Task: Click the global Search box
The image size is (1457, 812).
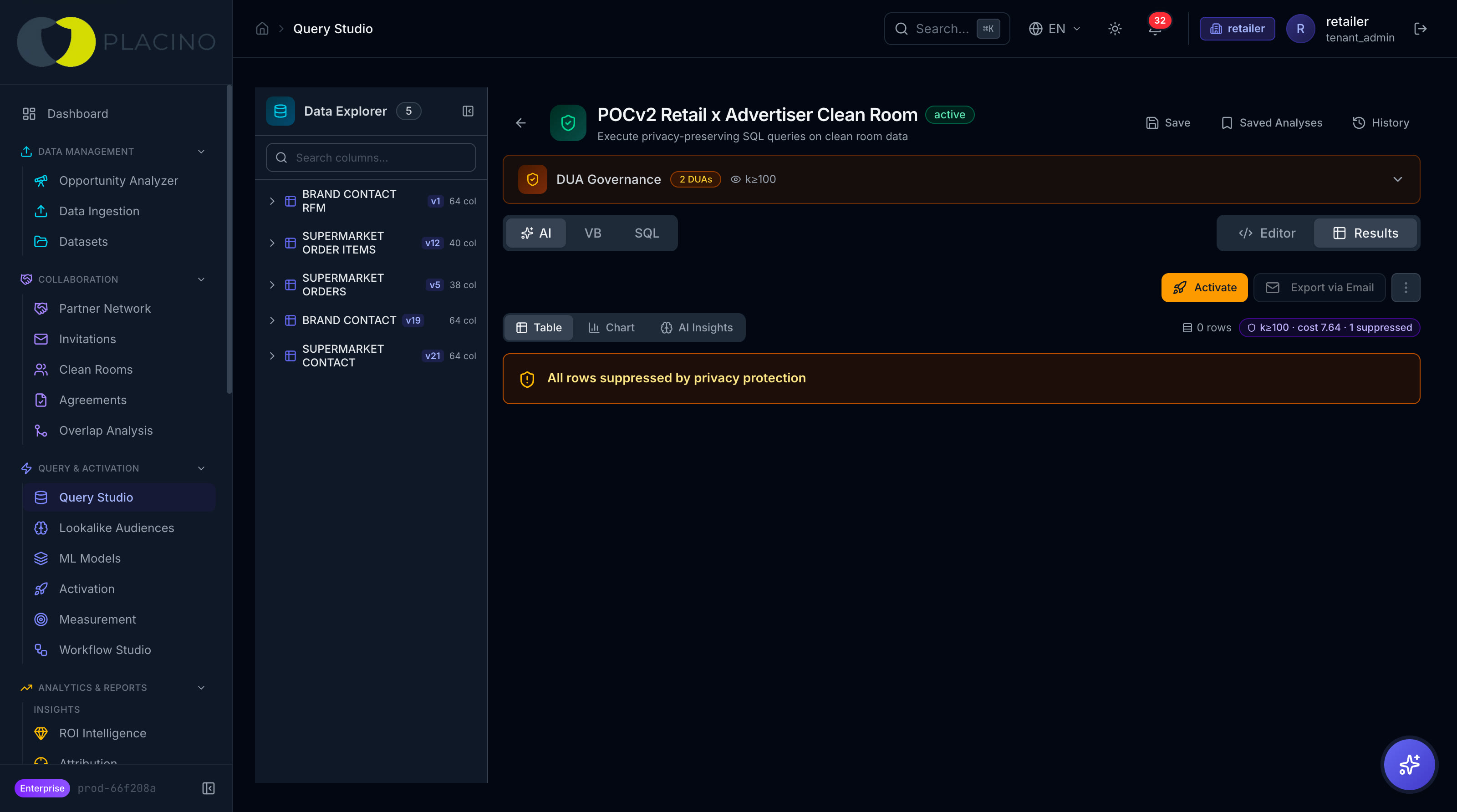Action: coord(947,28)
